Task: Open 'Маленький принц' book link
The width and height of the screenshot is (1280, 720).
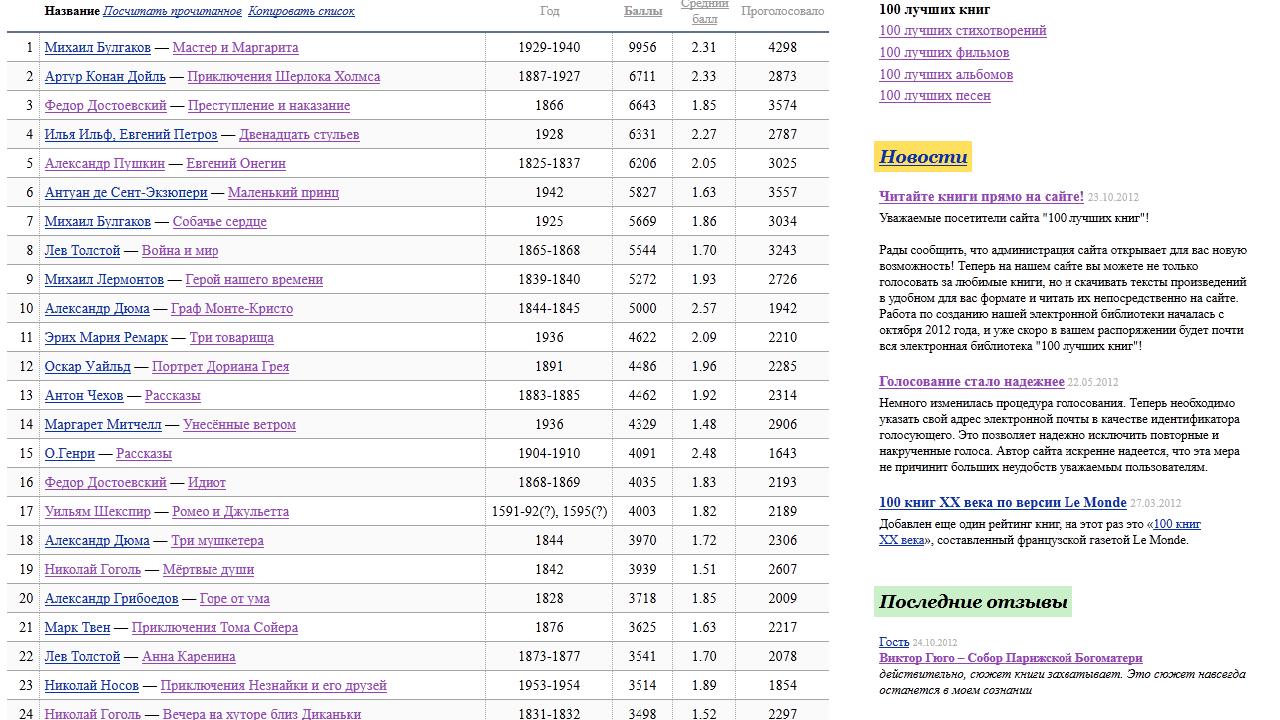Action: tap(283, 192)
